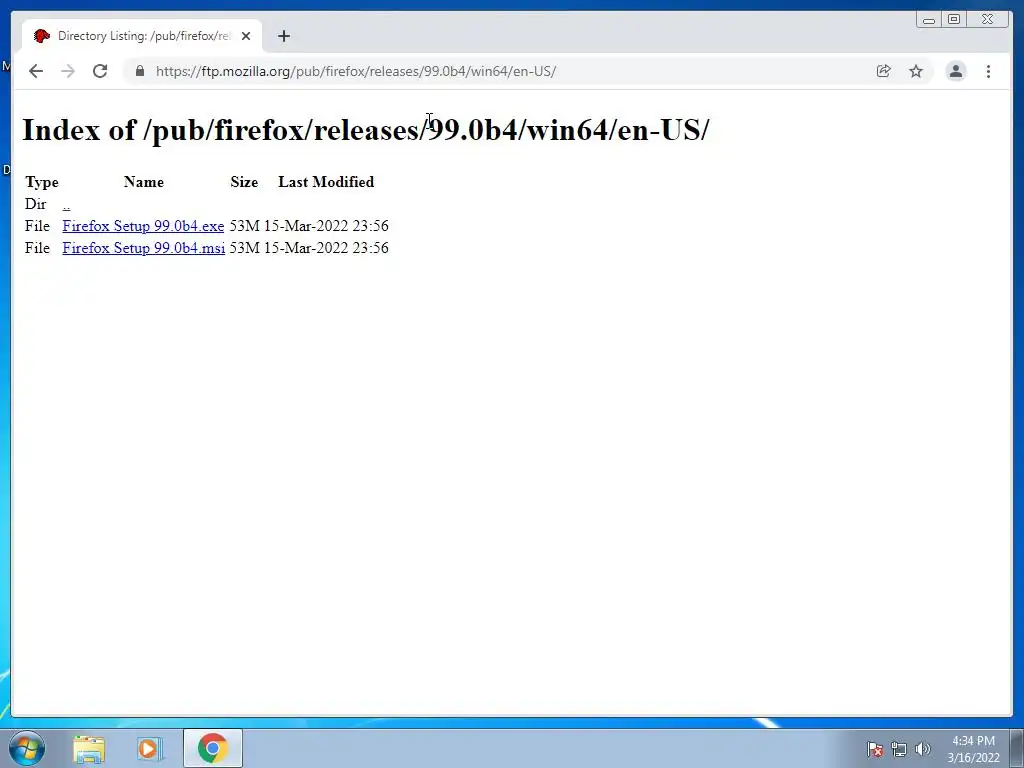The height and width of the screenshot is (768, 1024).
Task: Open Windows Explorer from the taskbar
Action: (89, 748)
